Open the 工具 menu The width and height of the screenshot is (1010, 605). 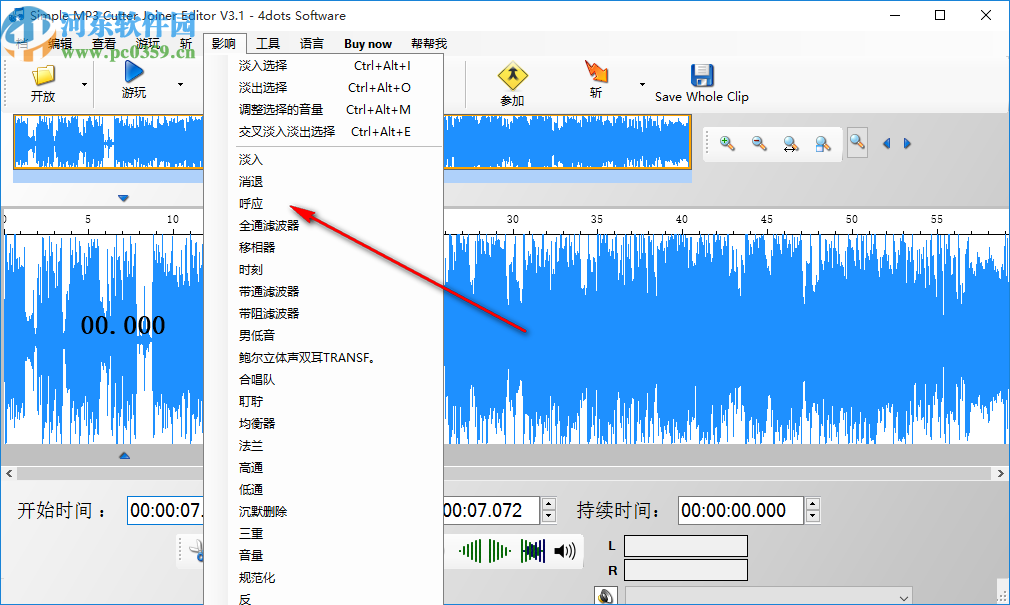click(268, 43)
